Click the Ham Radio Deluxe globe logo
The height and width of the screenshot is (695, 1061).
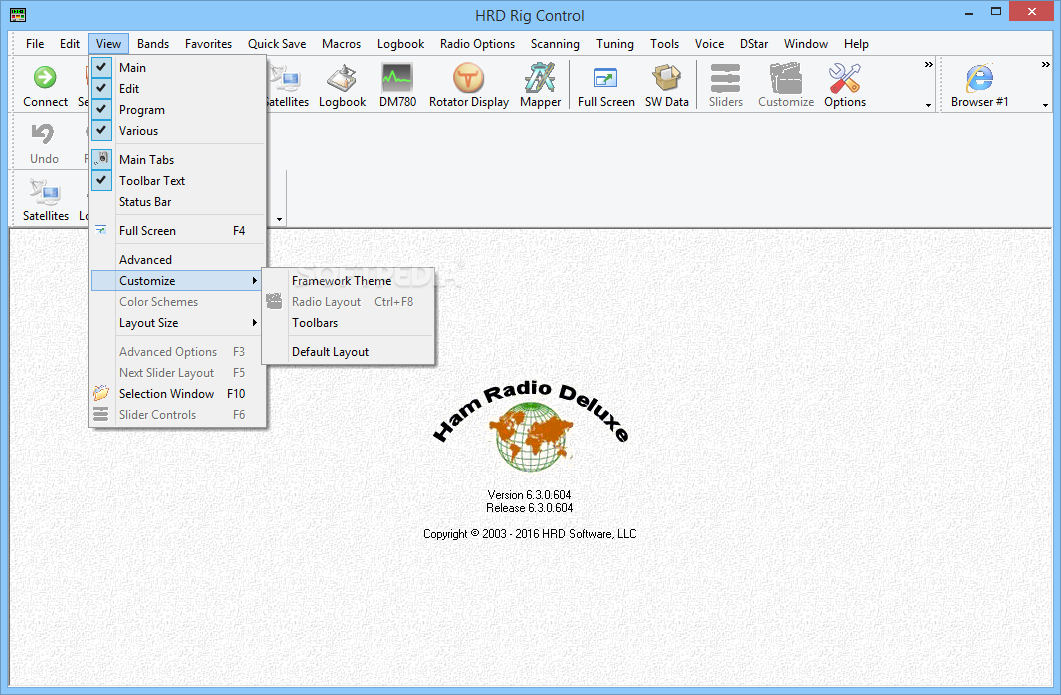pyautogui.click(x=531, y=436)
